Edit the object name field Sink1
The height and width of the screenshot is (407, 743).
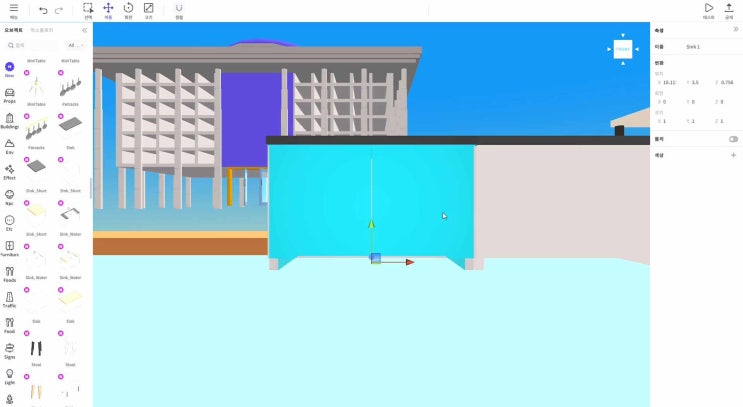710,47
